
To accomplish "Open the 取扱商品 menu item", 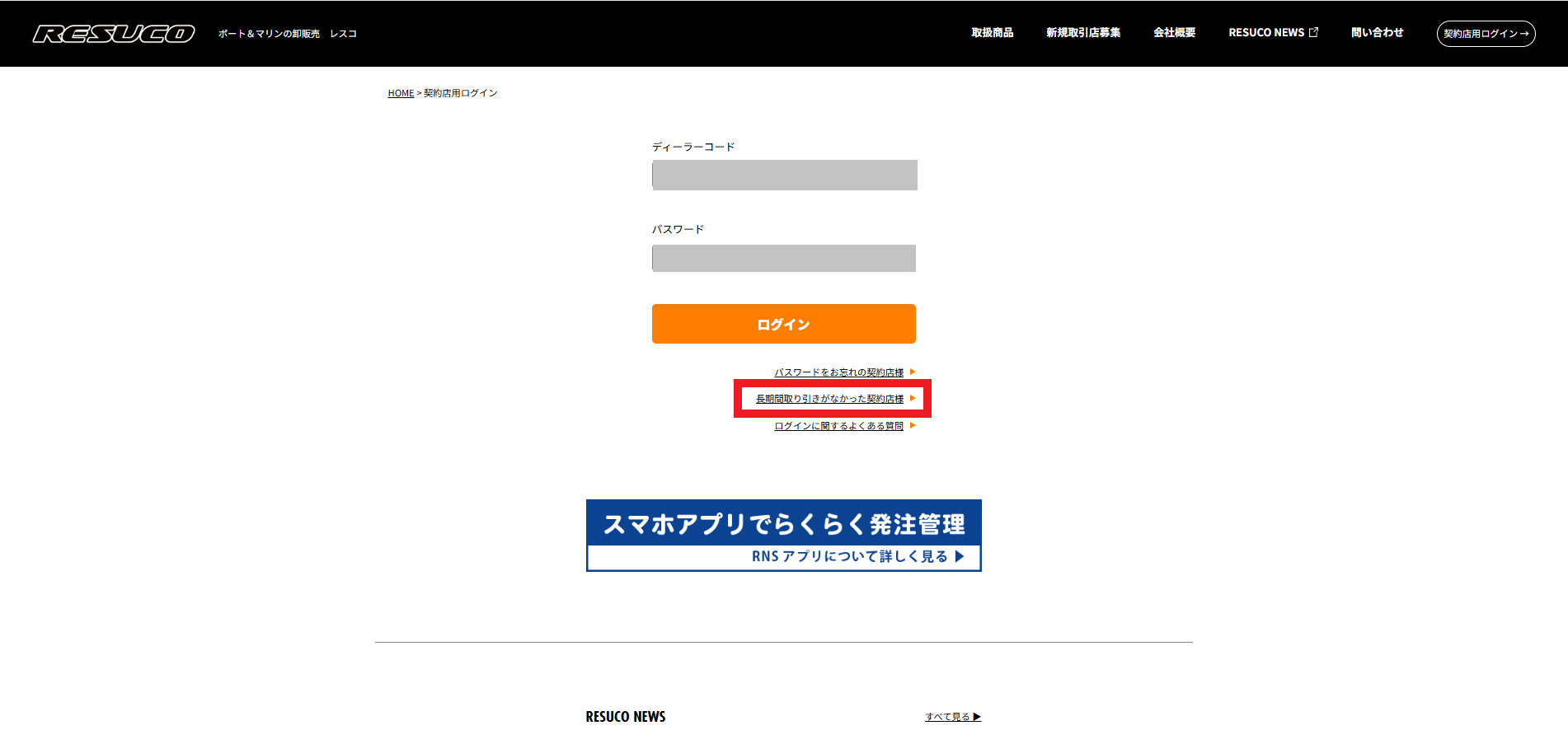I will 992,33.
